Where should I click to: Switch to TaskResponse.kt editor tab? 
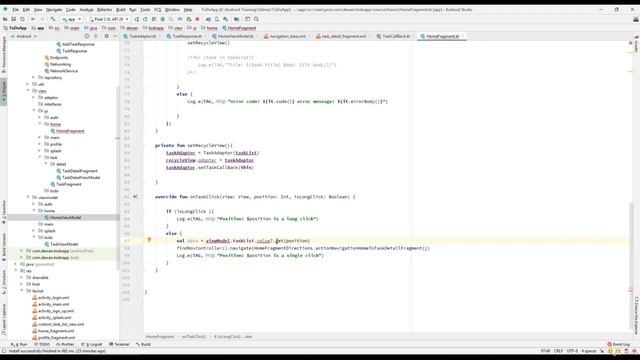(187, 36)
